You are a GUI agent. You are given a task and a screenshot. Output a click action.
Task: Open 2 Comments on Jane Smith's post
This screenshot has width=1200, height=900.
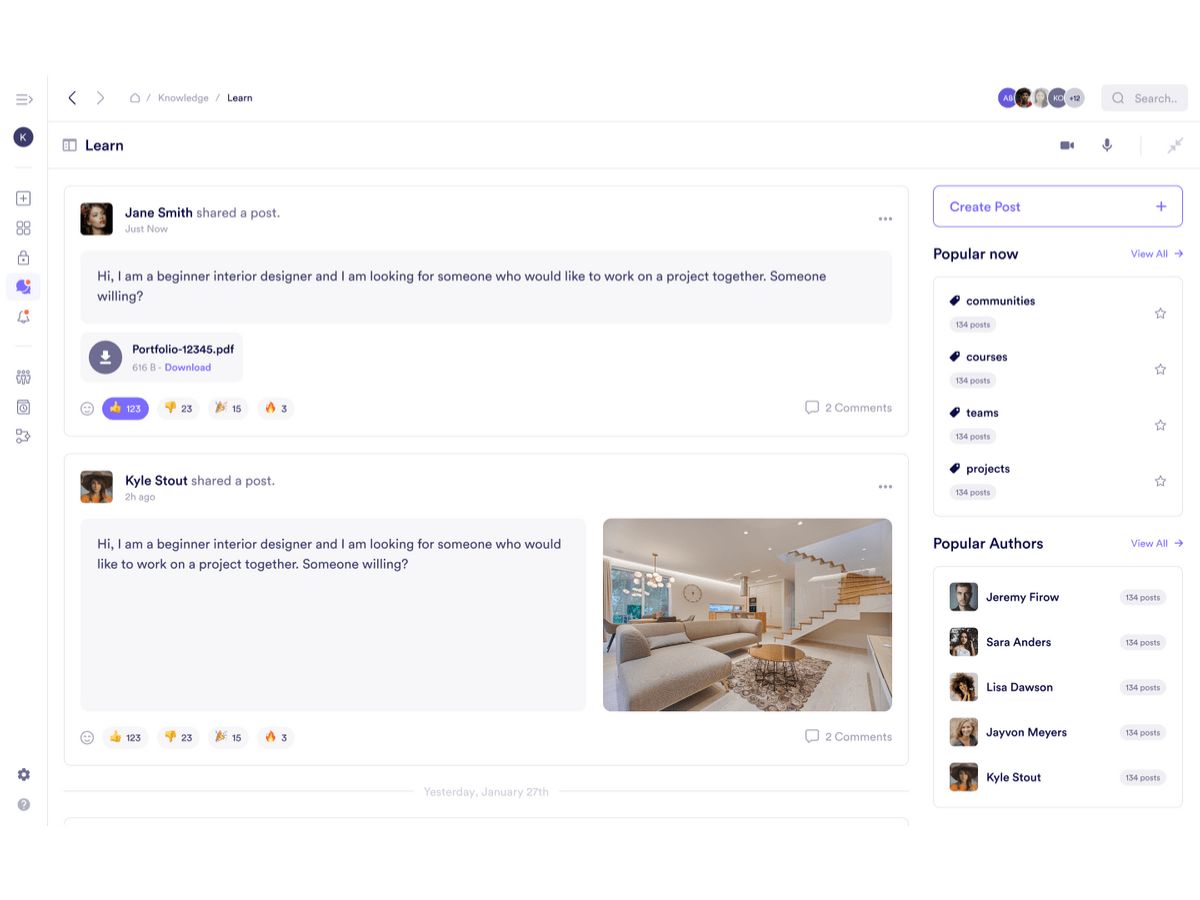pos(848,408)
